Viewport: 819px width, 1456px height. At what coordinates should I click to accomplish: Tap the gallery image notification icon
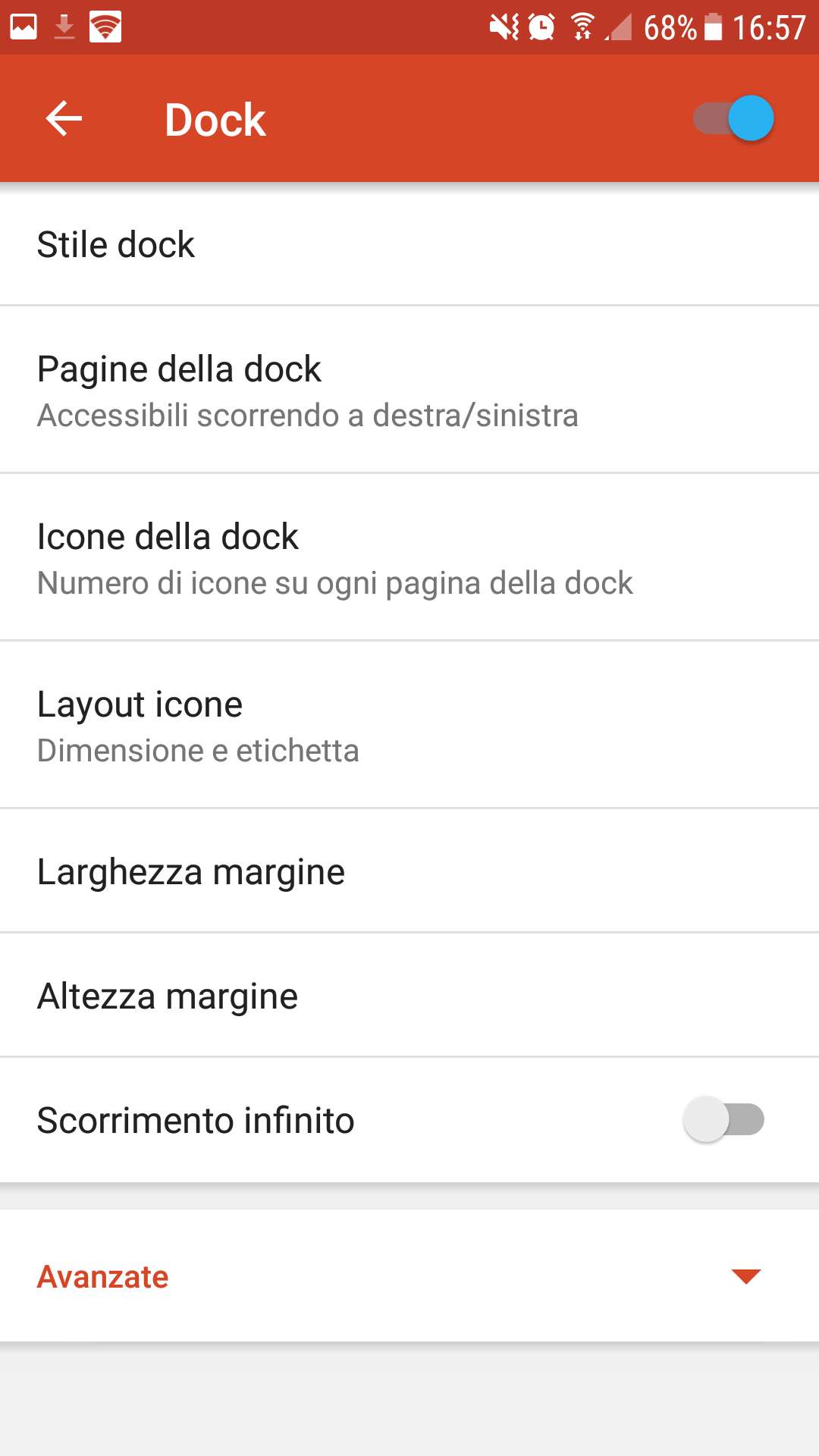[24, 27]
